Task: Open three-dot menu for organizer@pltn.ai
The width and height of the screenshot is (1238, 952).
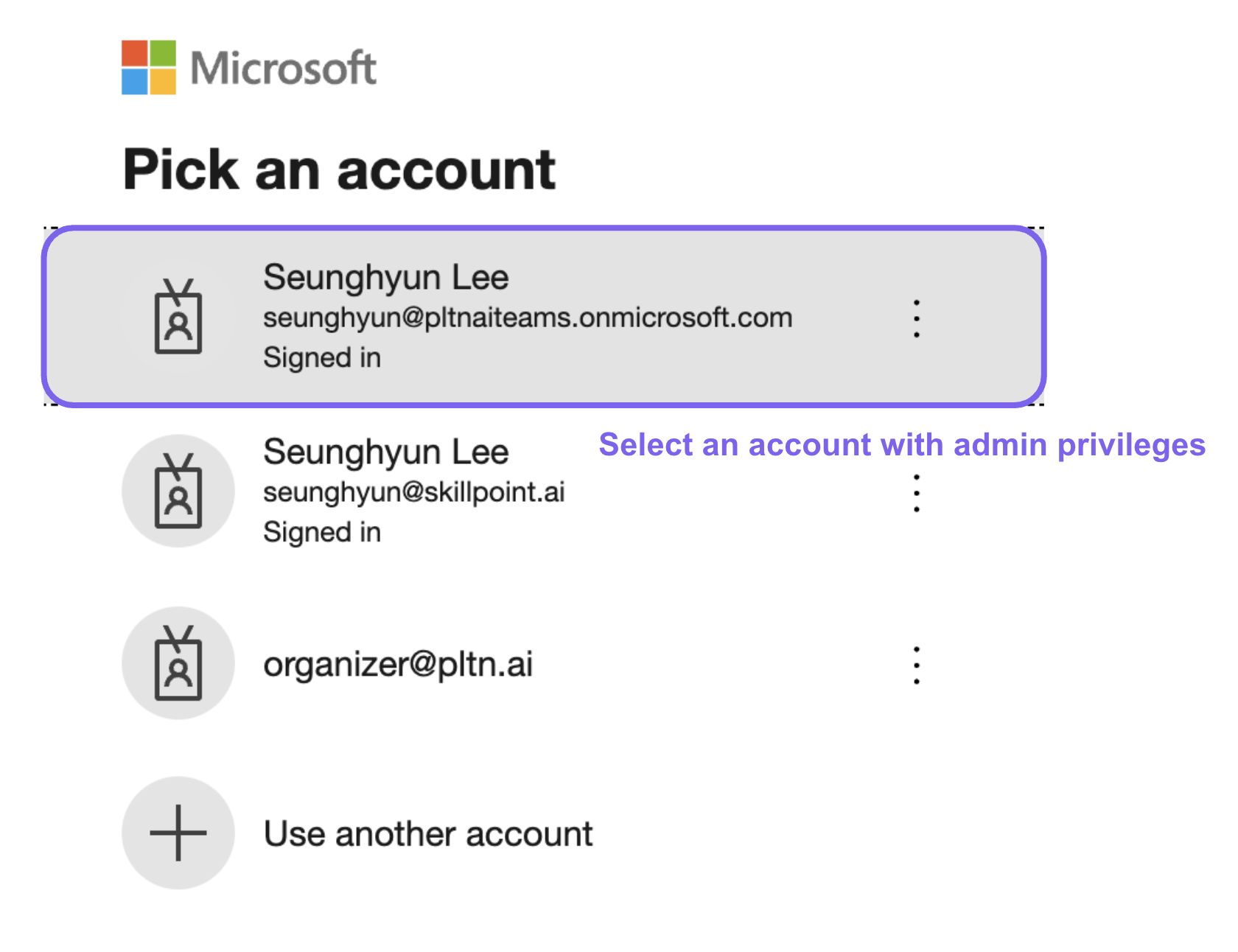Action: point(916,665)
